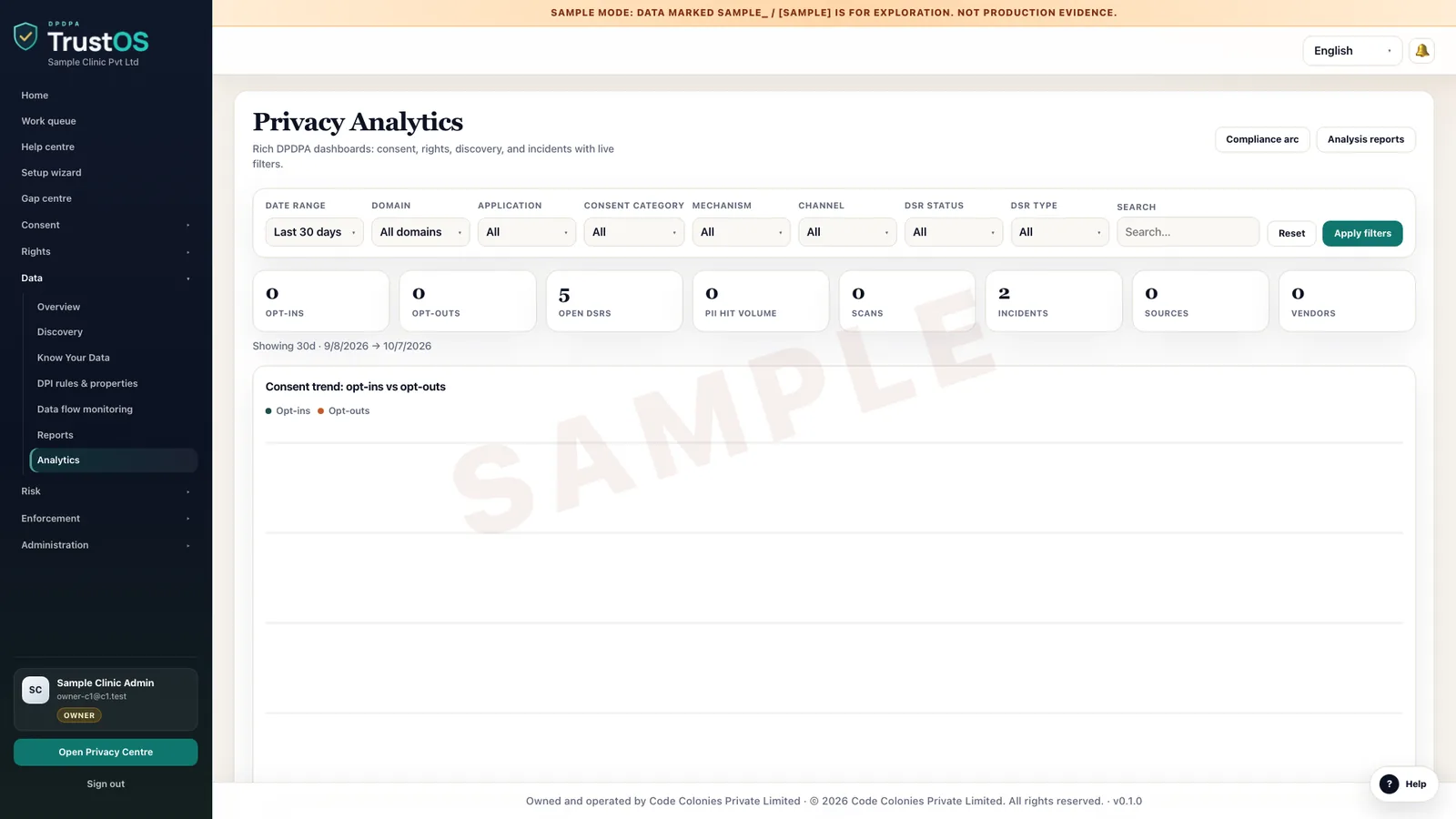This screenshot has height=819, width=1456.
Task: Expand the Rights sidebar section
Action: [106, 251]
